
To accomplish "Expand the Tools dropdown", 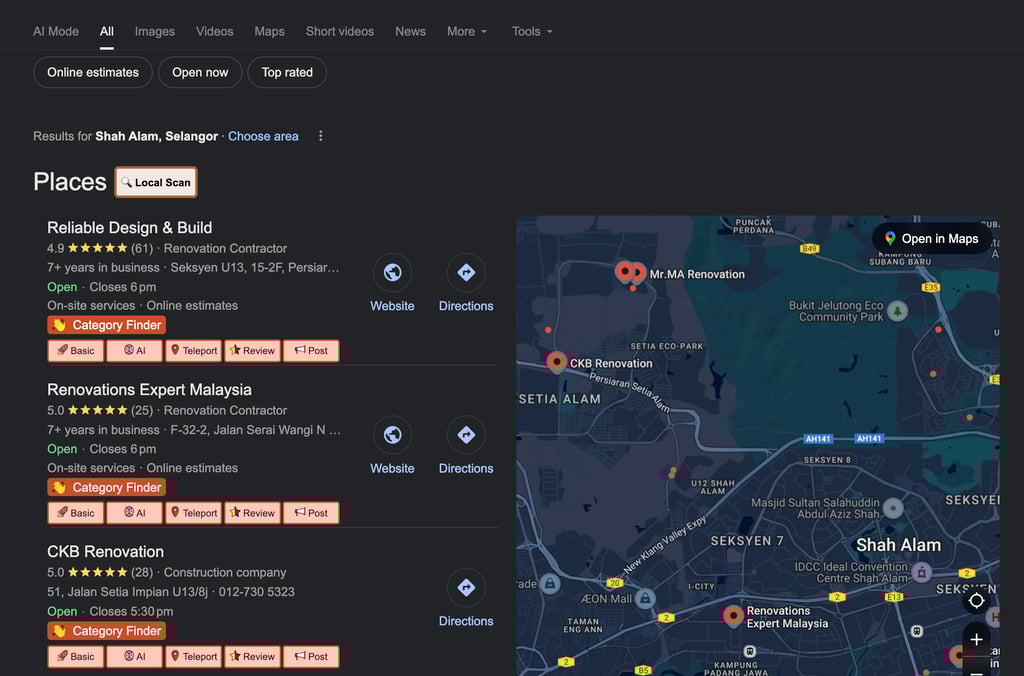I will (532, 31).
